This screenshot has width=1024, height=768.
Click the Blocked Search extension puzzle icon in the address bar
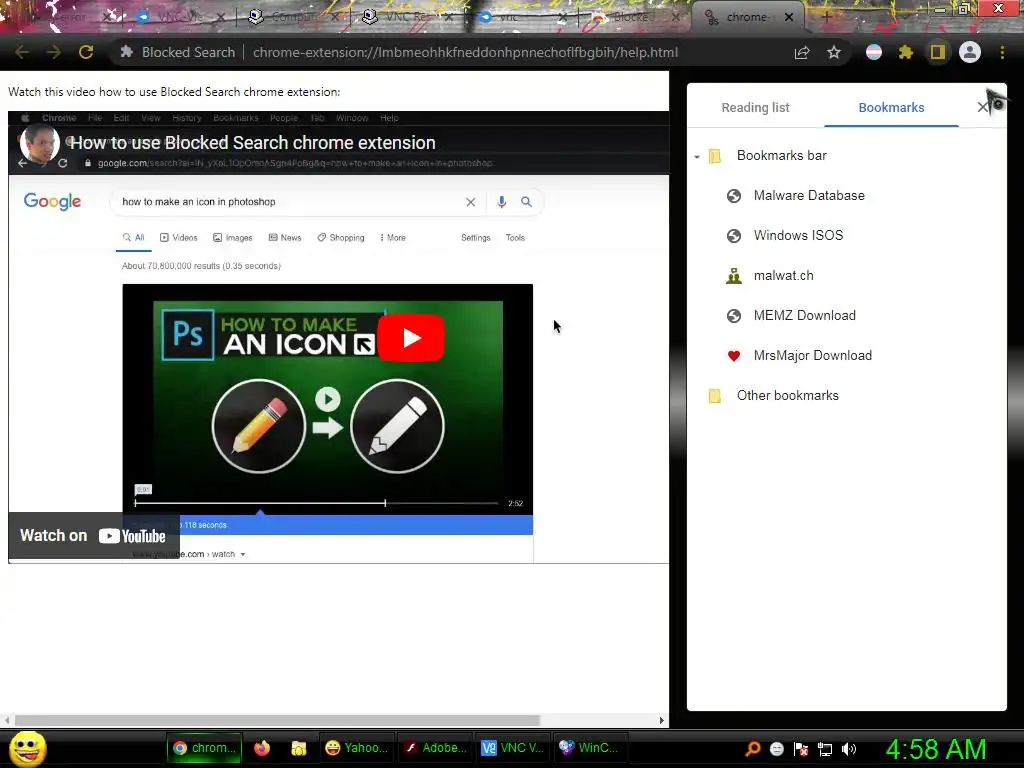click(127, 52)
